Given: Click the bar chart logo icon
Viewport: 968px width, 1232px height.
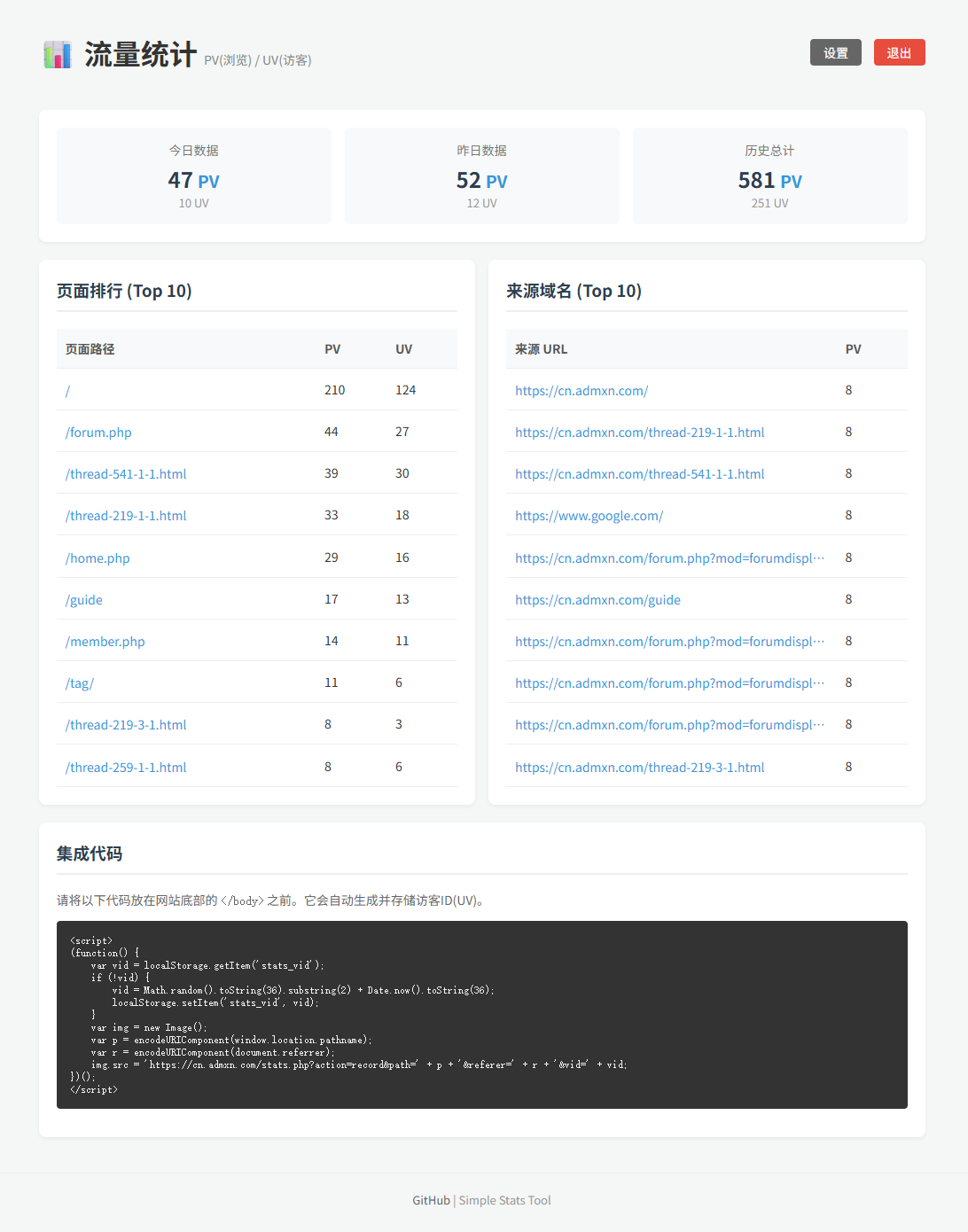Looking at the screenshot, I should (57, 53).
